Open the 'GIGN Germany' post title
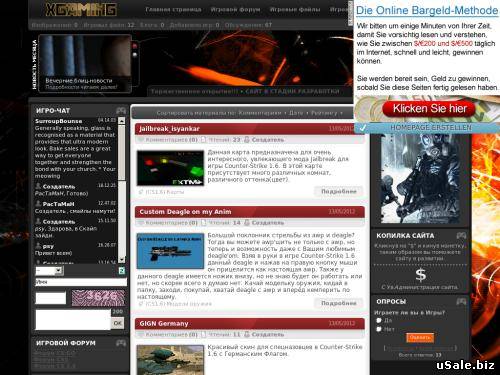This screenshot has height=375, width=500. 164,323
